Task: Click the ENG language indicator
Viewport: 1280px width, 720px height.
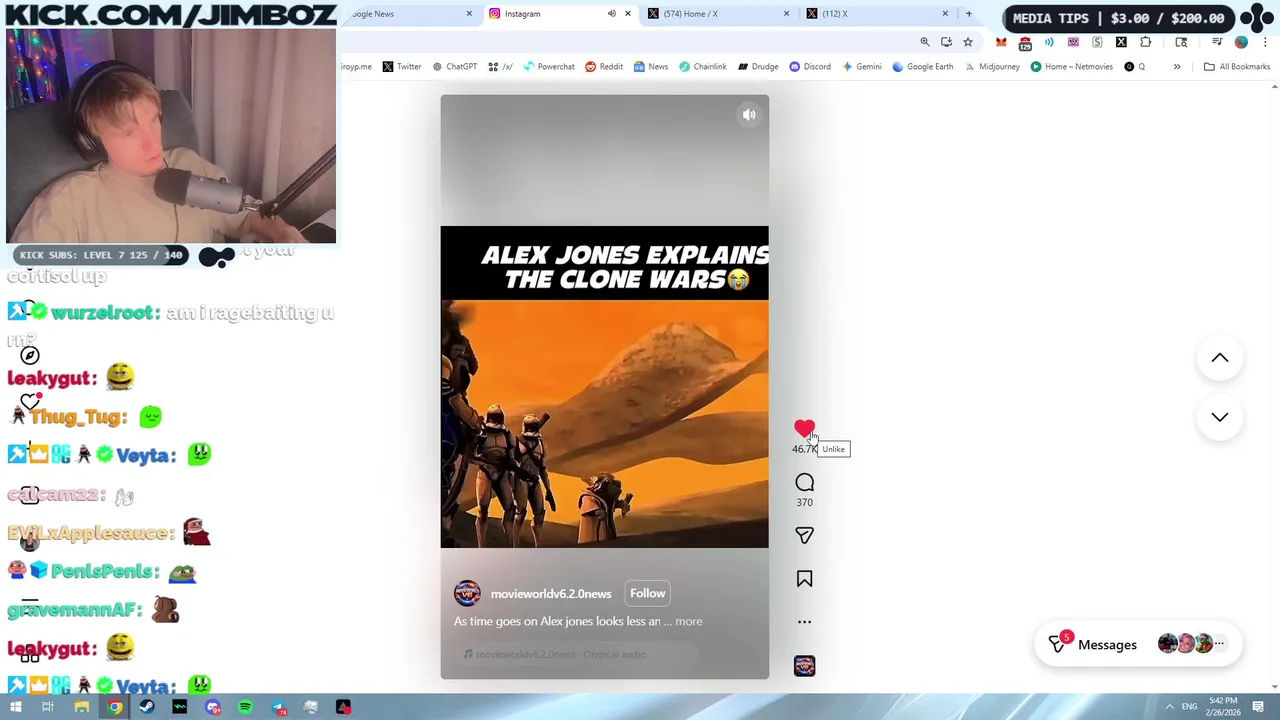Action: point(1189,707)
